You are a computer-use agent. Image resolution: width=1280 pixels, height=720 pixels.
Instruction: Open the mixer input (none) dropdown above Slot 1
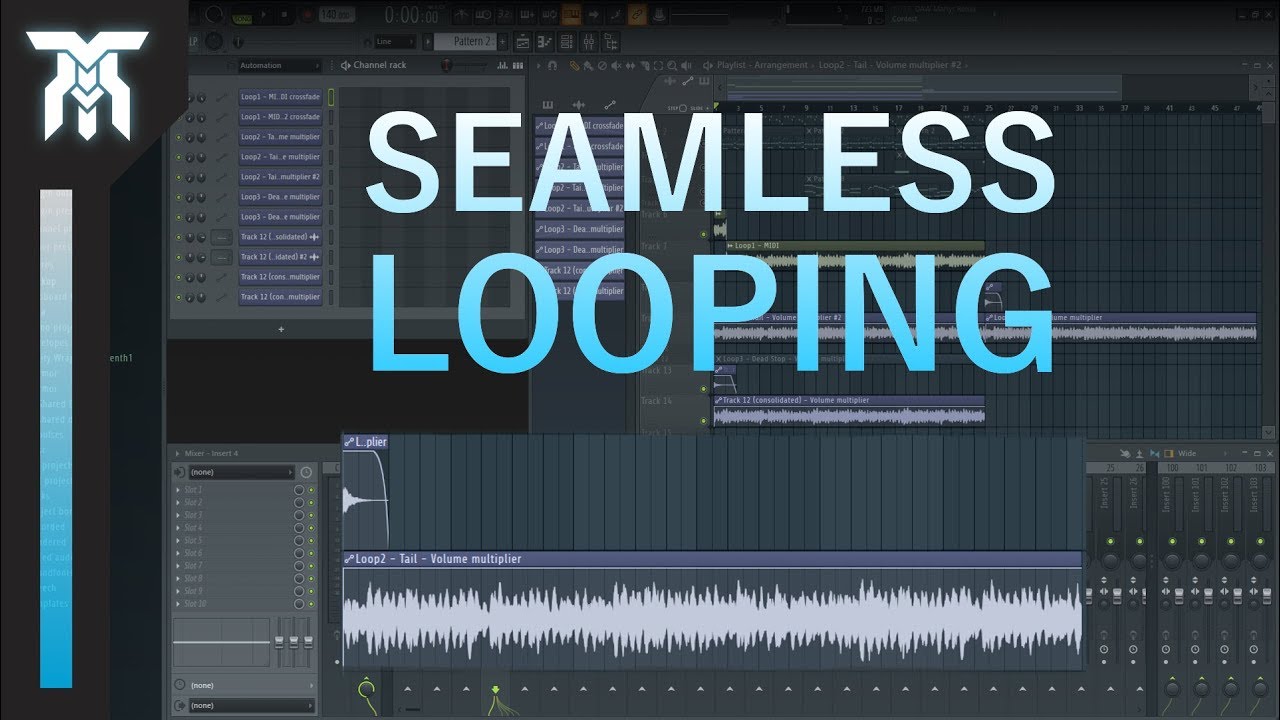pyautogui.click(x=241, y=472)
